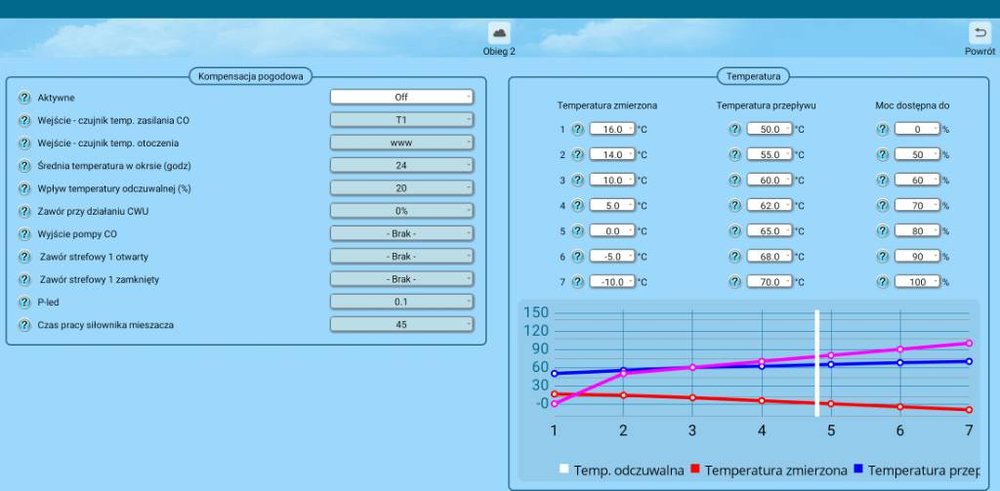1000x491 pixels.
Task: Select the Kompensacja pogodowa panel header
Action: tap(250, 75)
